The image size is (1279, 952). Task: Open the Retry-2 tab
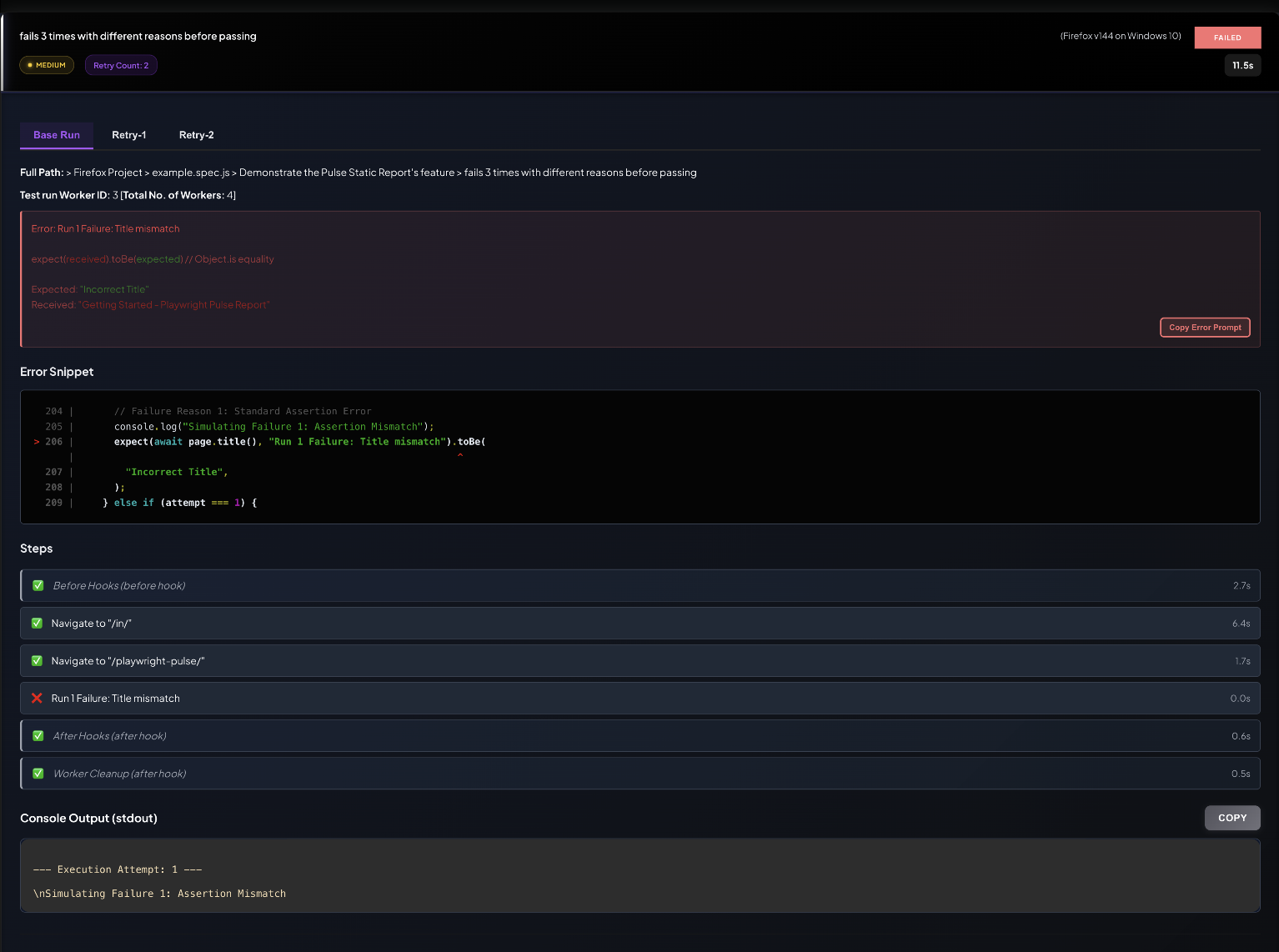click(196, 135)
